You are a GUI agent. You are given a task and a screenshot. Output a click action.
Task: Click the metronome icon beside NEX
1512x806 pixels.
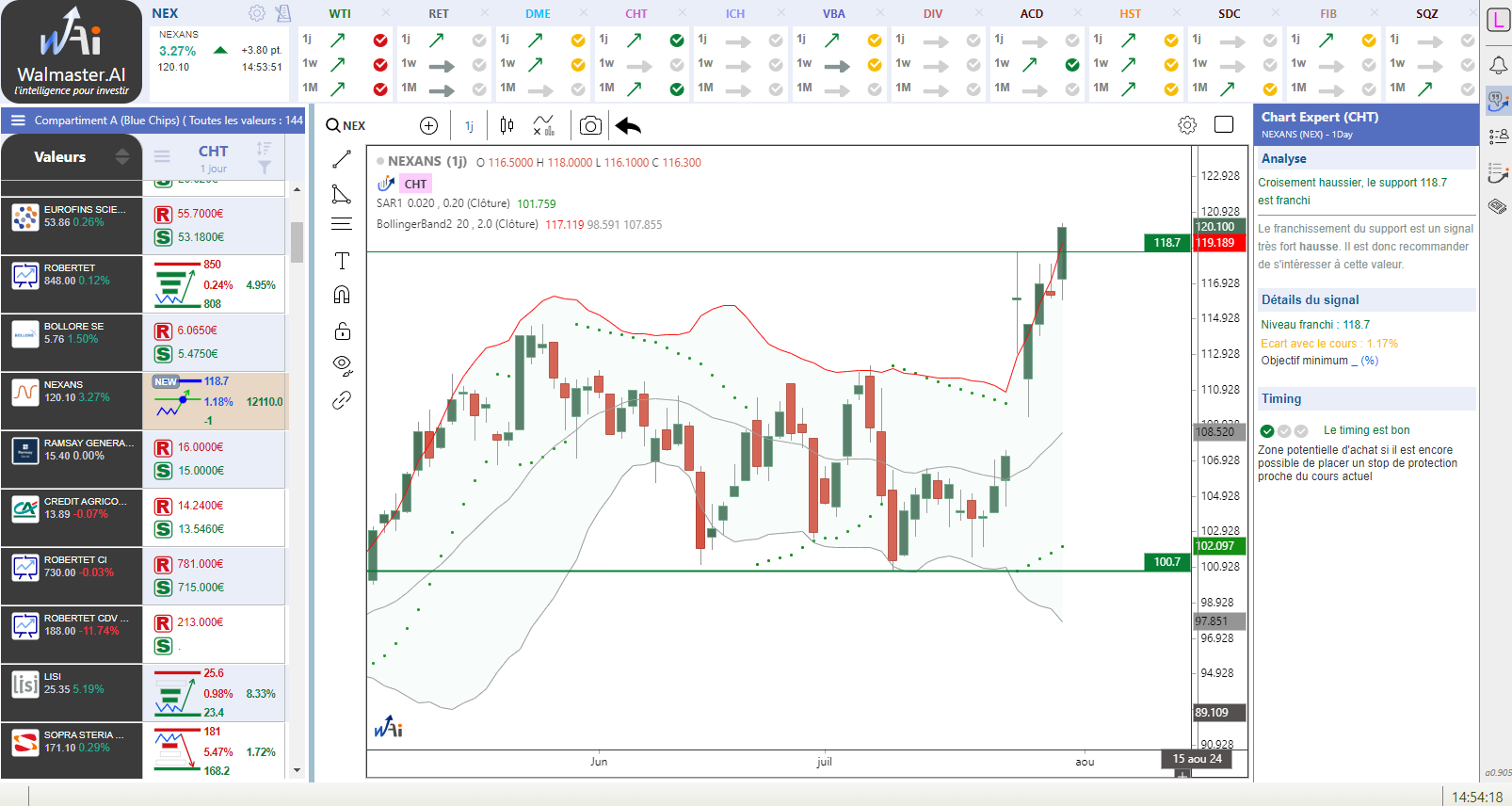point(283,13)
